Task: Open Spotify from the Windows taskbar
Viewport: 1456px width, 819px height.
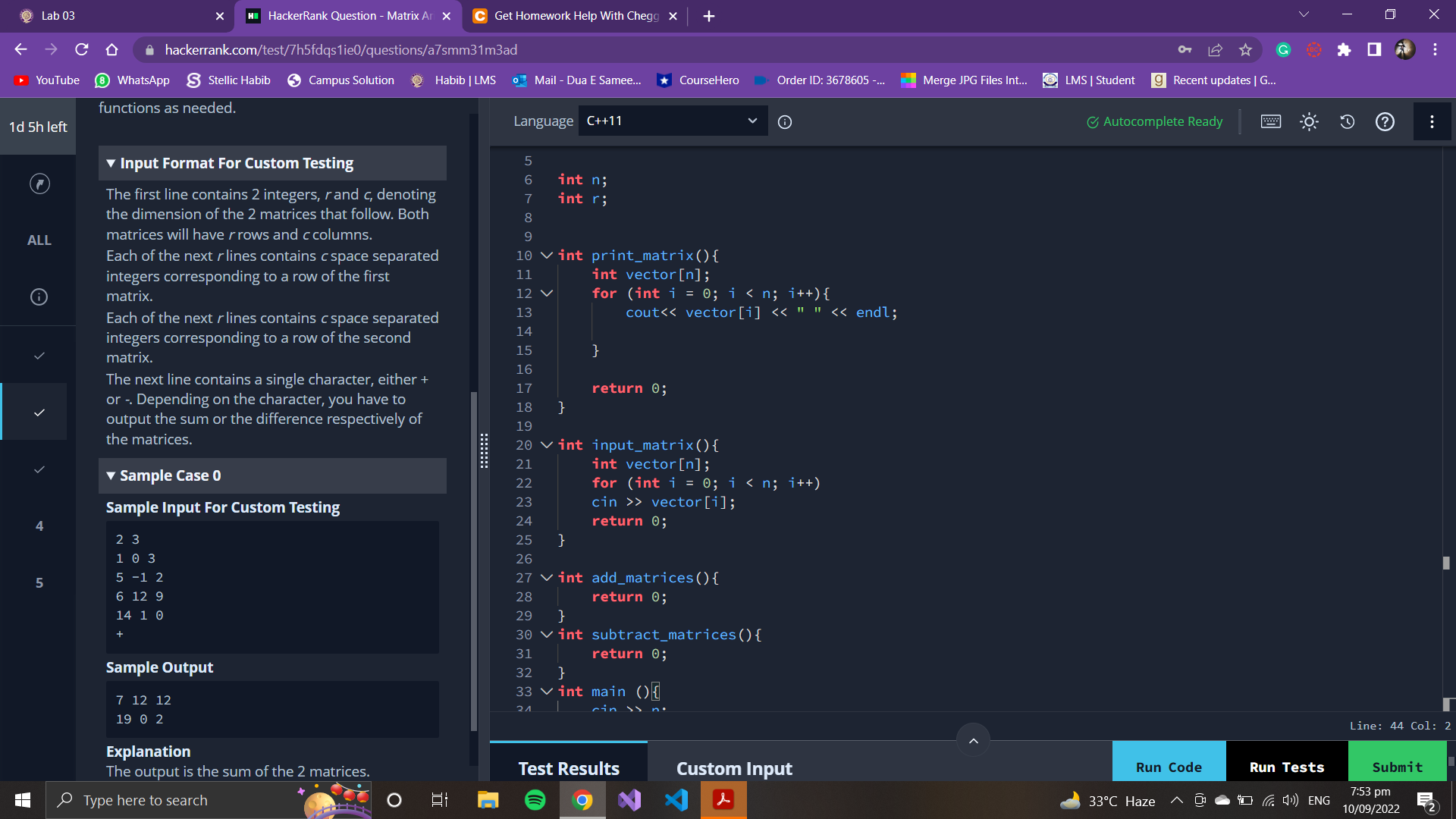Action: coord(535,800)
